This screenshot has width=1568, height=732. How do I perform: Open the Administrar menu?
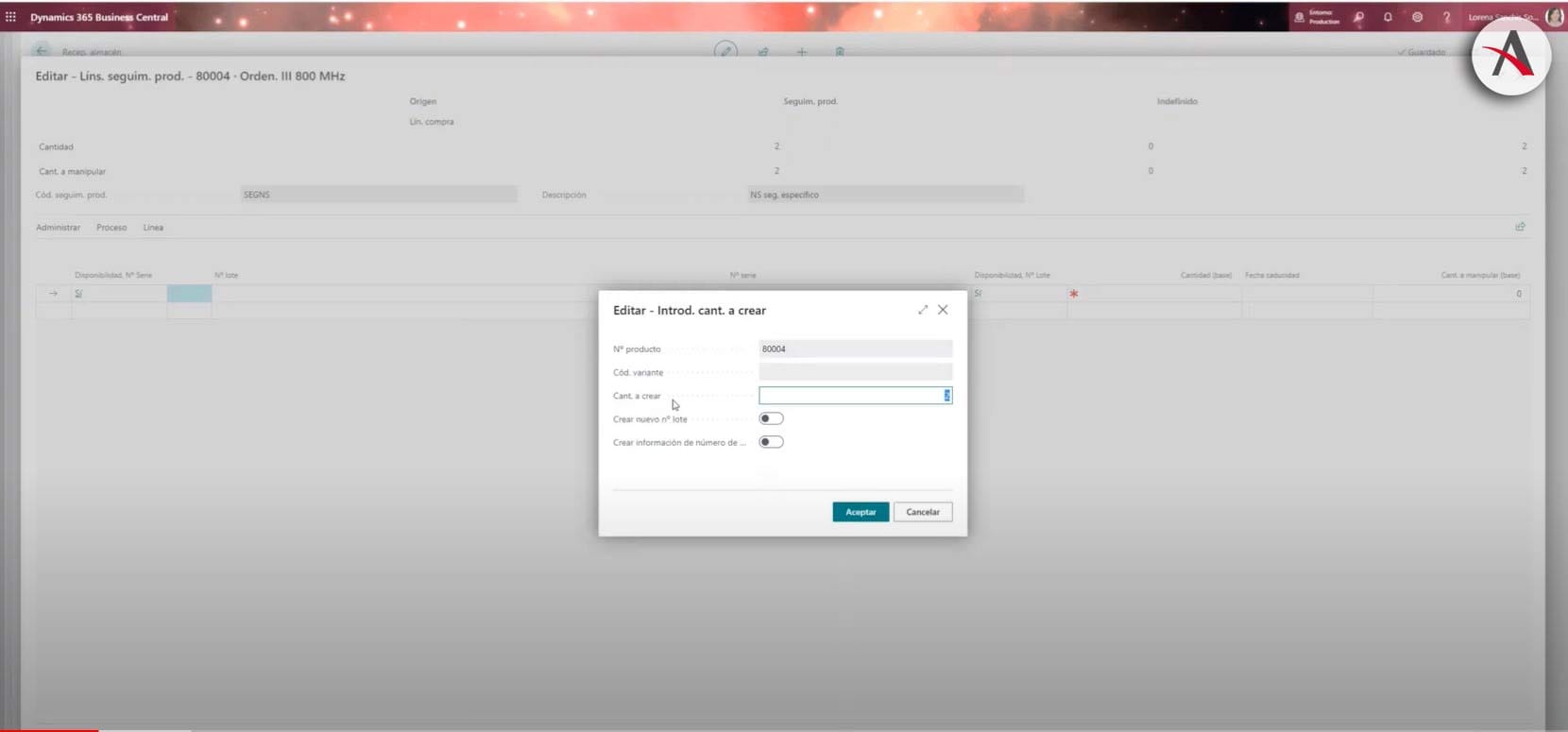point(58,228)
